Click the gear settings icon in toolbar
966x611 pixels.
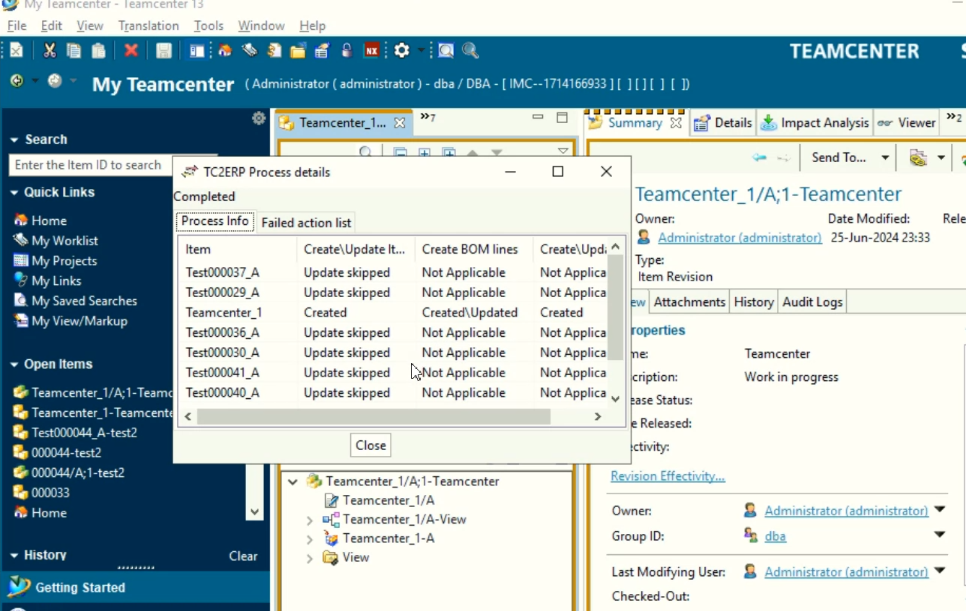pyautogui.click(x=402, y=51)
